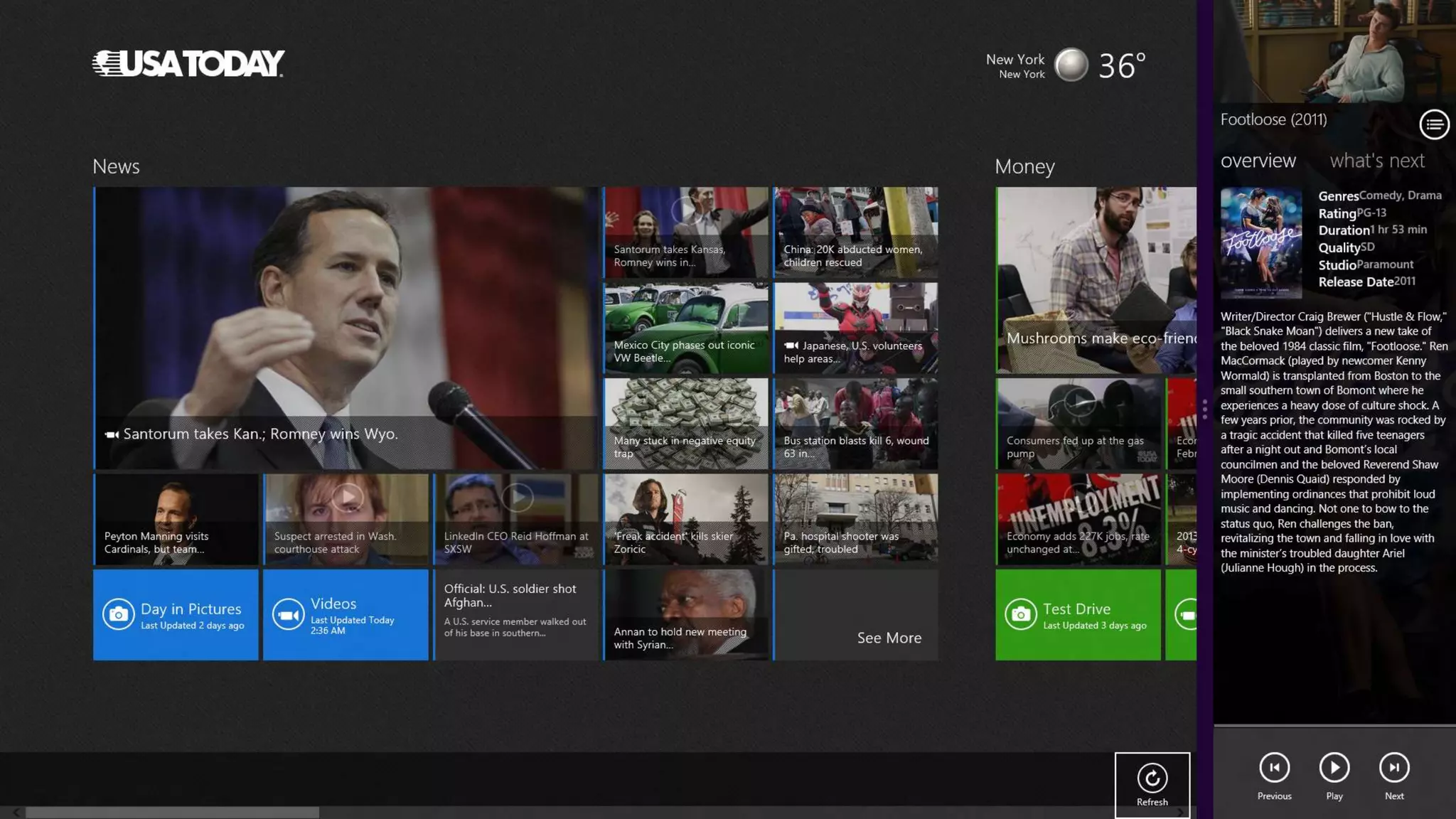Image resolution: width=1456 pixels, height=819 pixels.
Task: Open the News section header
Action: tap(116, 166)
